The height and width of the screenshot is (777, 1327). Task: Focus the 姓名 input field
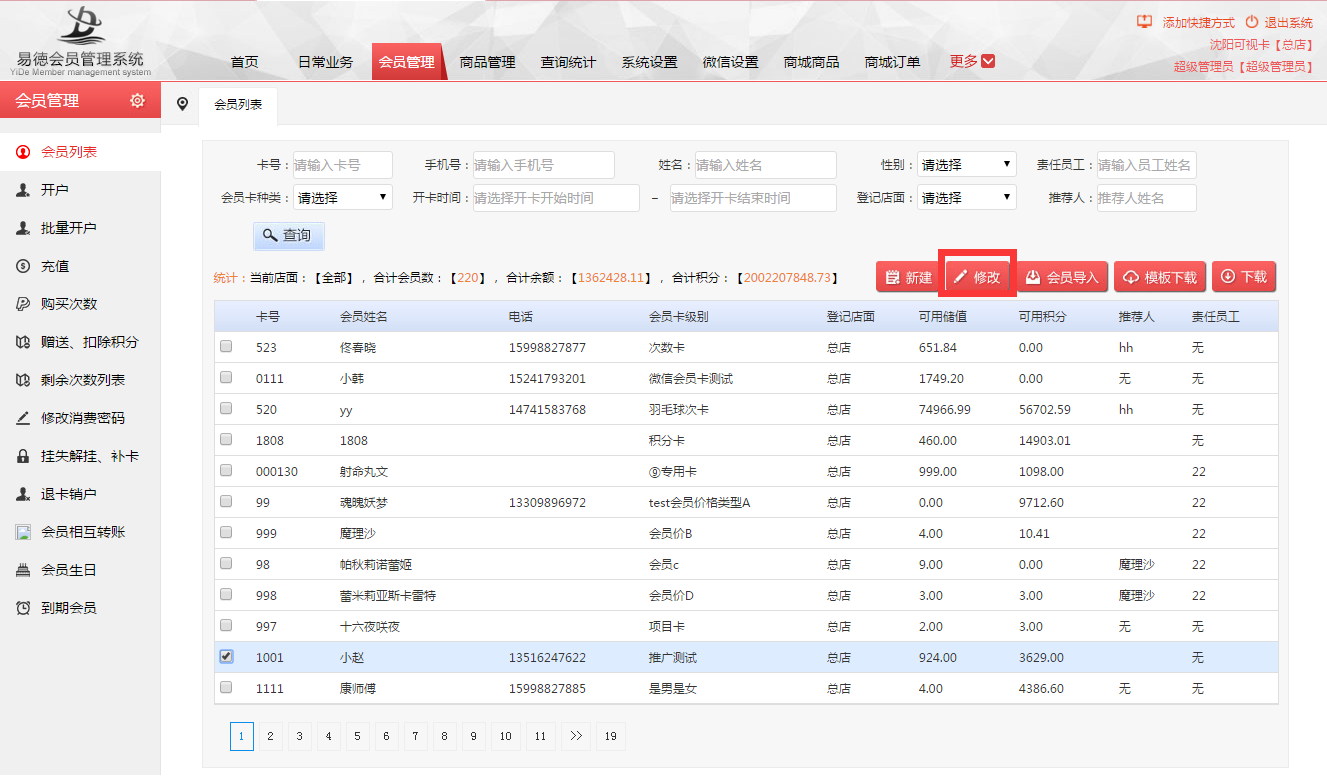click(x=766, y=165)
